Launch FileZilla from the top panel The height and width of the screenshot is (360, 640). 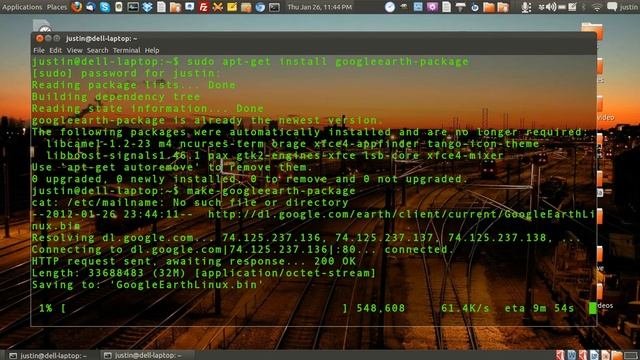[203, 7]
